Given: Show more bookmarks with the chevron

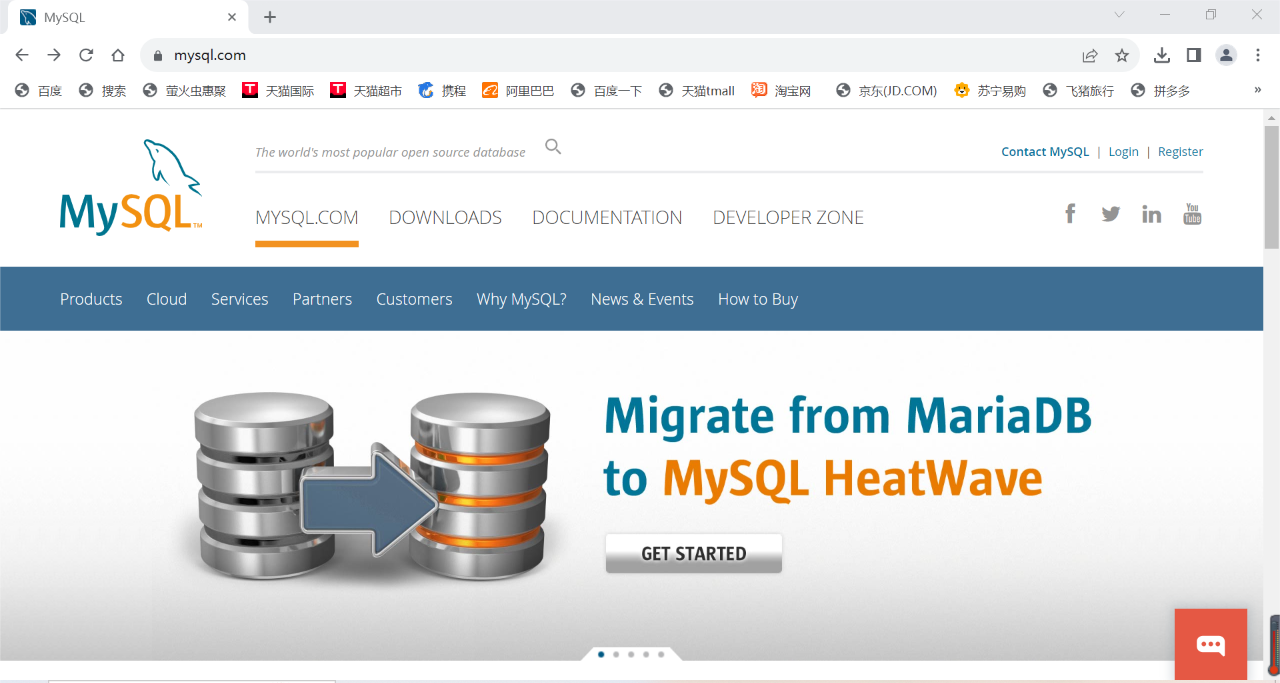Looking at the screenshot, I should coord(1257,90).
